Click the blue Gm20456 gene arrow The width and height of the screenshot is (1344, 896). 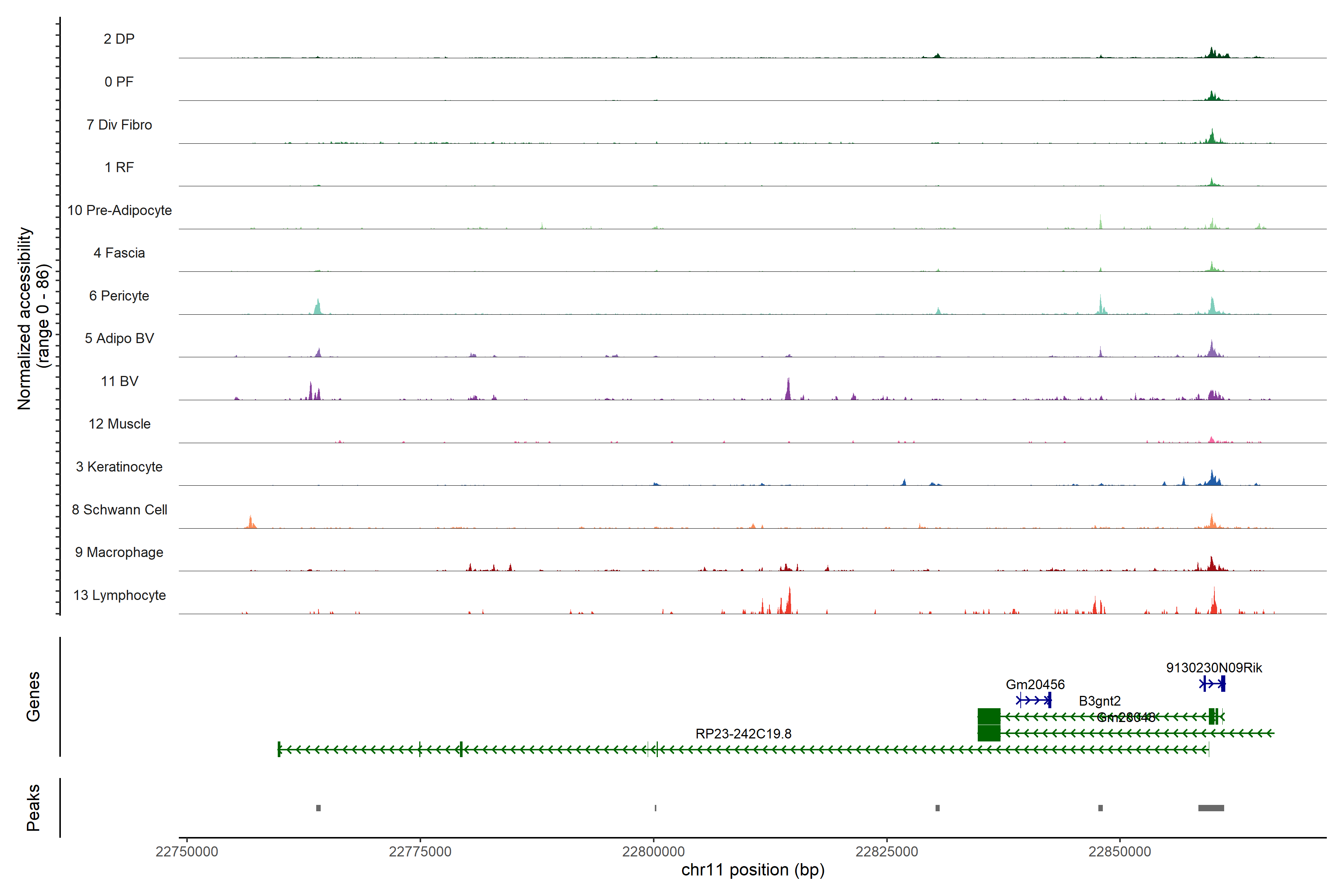[1034, 700]
